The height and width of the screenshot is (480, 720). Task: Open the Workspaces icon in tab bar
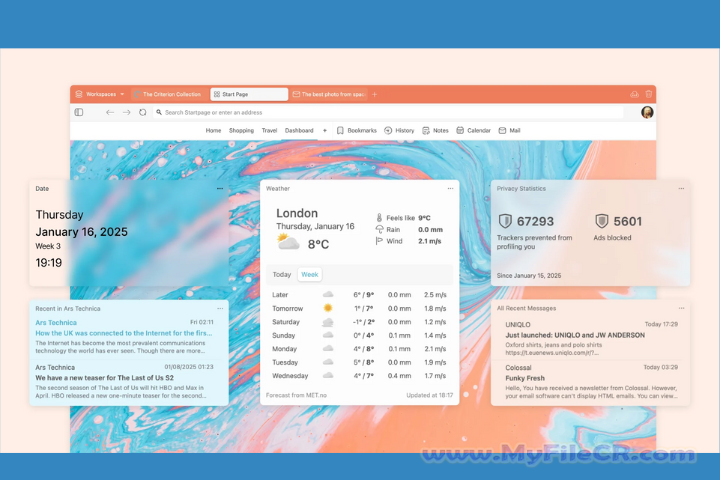point(79,94)
